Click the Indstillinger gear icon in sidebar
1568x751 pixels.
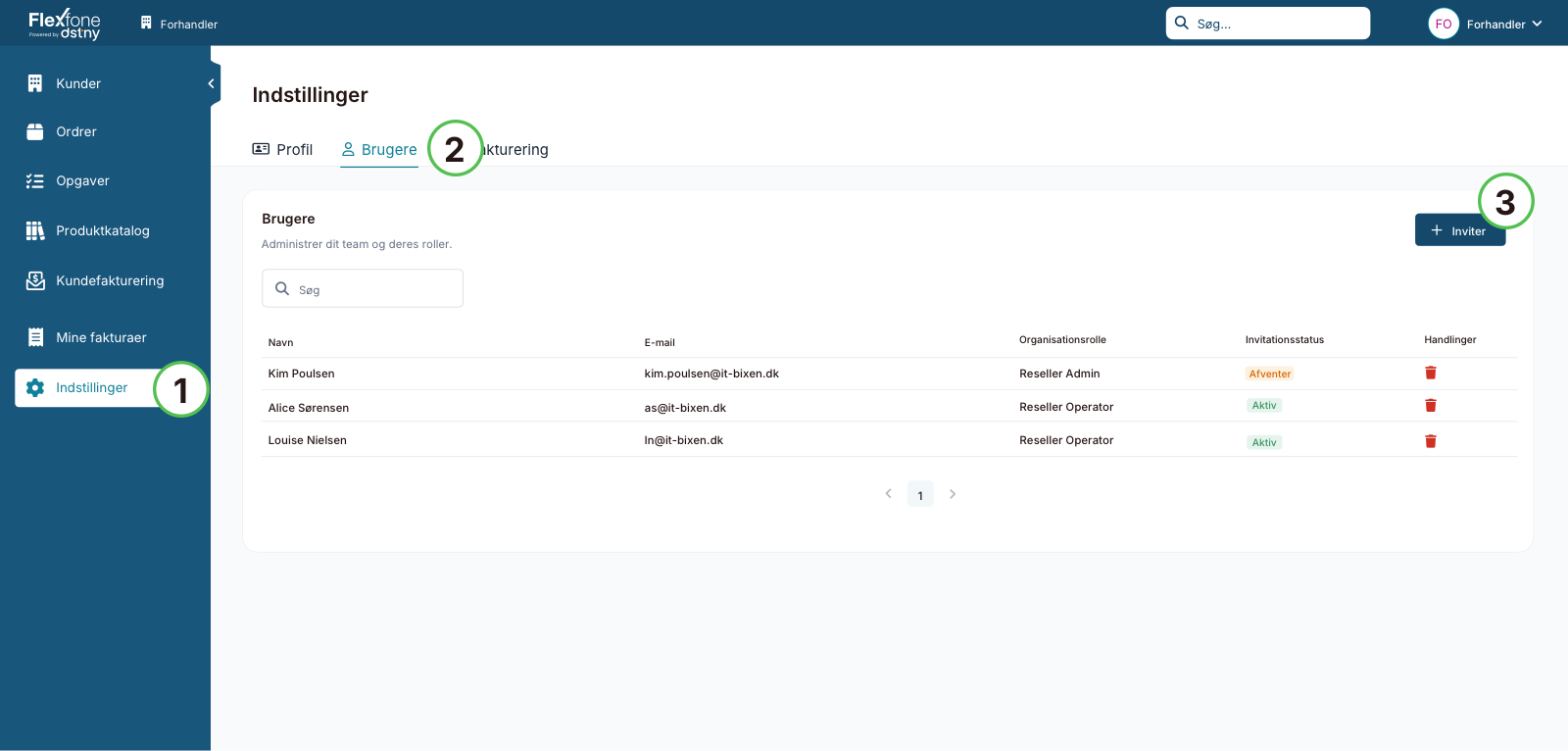point(35,387)
